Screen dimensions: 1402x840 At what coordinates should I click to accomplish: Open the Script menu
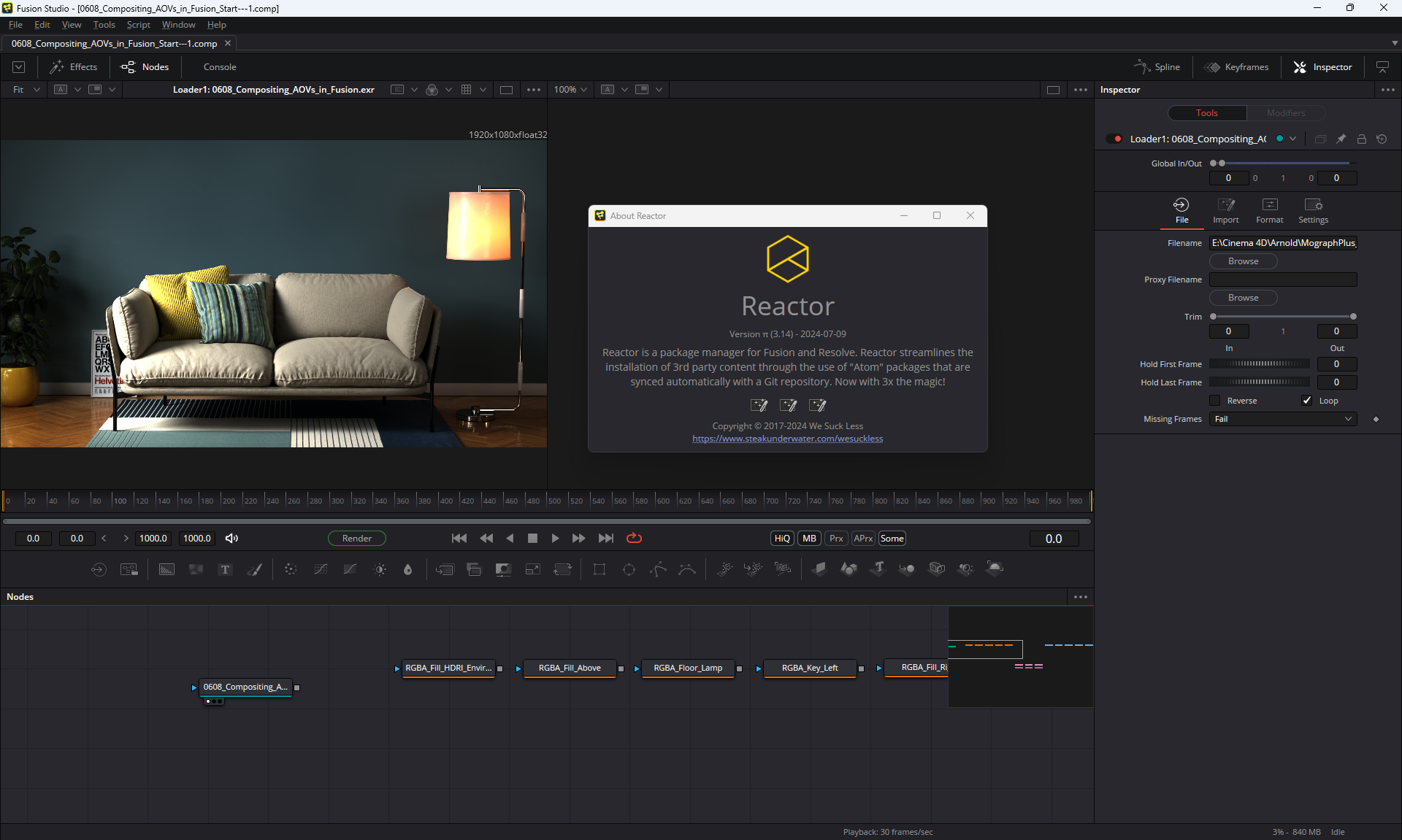click(138, 25)
